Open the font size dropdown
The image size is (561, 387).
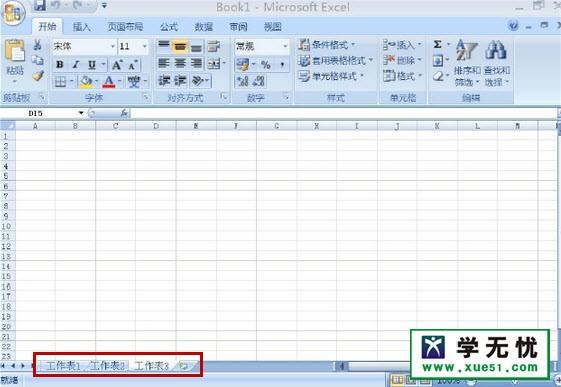[144, 46]
